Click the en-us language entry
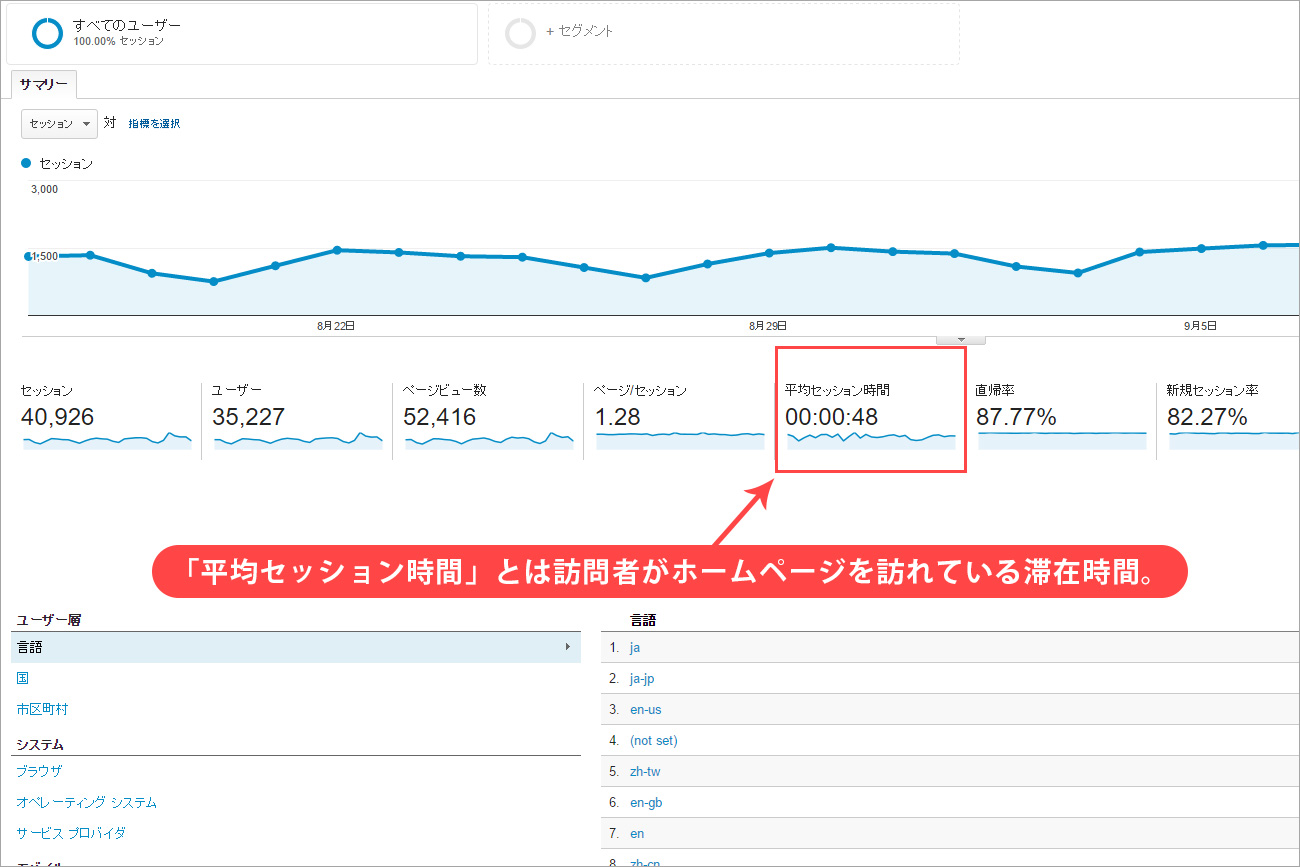This screenshot has height=867, width=1300. coord(645,710)
